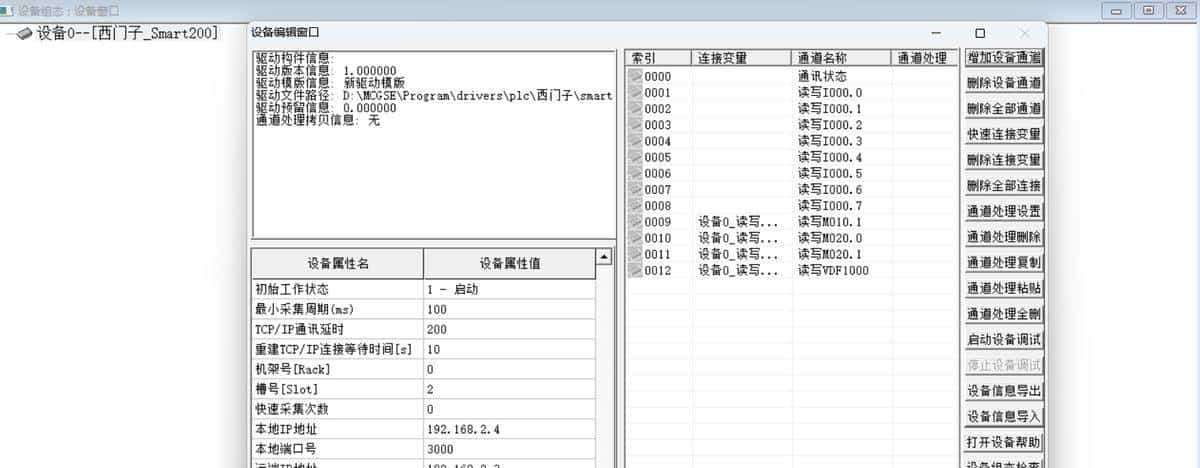Click the 初始工作状态 value '1 - 启动'
This screenshot has height=468, width=1200.
click(x=509, y=289)
